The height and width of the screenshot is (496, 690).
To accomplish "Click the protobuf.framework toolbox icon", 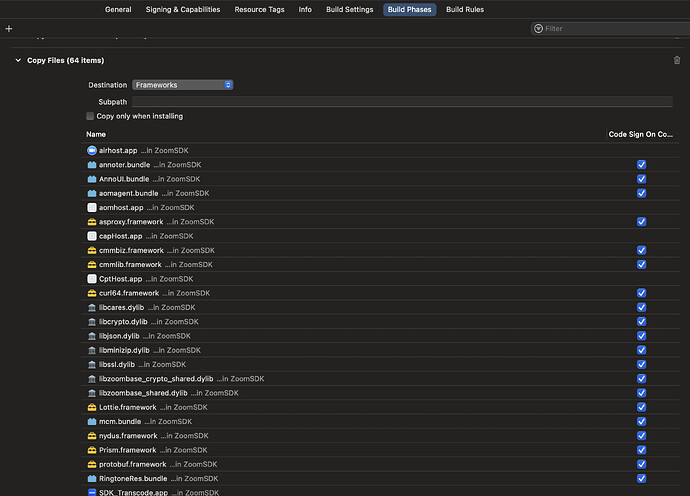I will click(92, 464).
